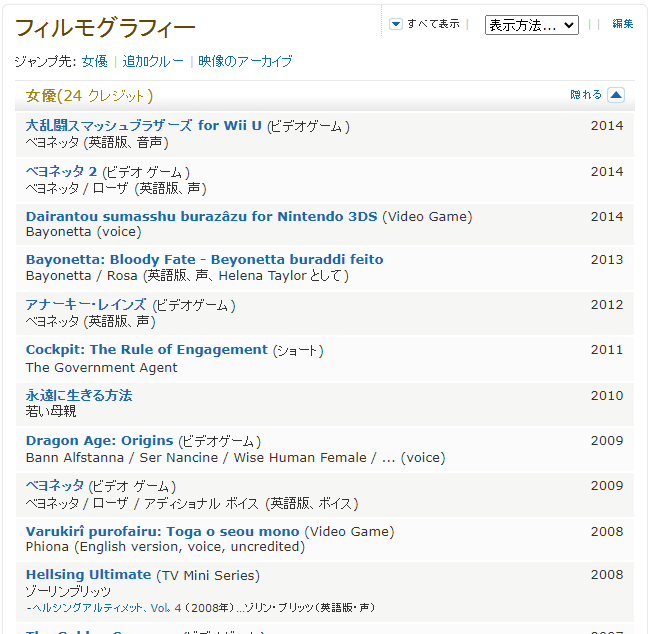The width and height of the screenshot is (658, 634).
Task: Click the ジャンプ先 label
Action: pyautogui.click(x=45, y=61)
